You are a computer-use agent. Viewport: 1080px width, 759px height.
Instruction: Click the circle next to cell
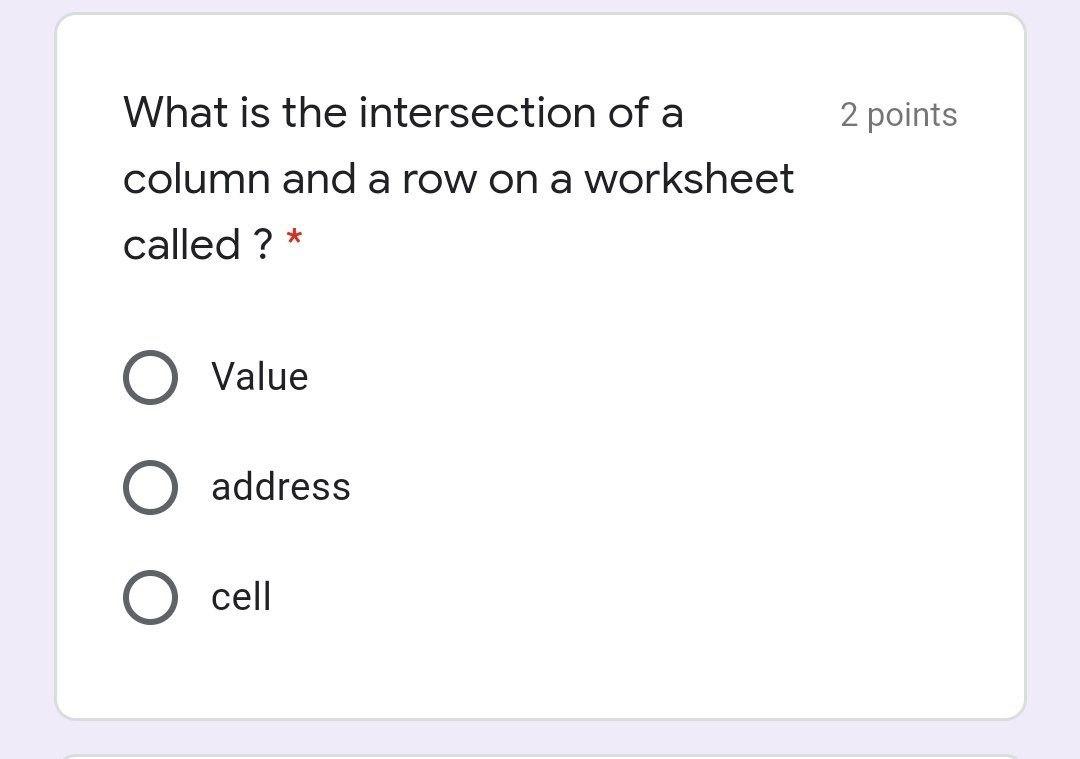click(x=150, y=596)
